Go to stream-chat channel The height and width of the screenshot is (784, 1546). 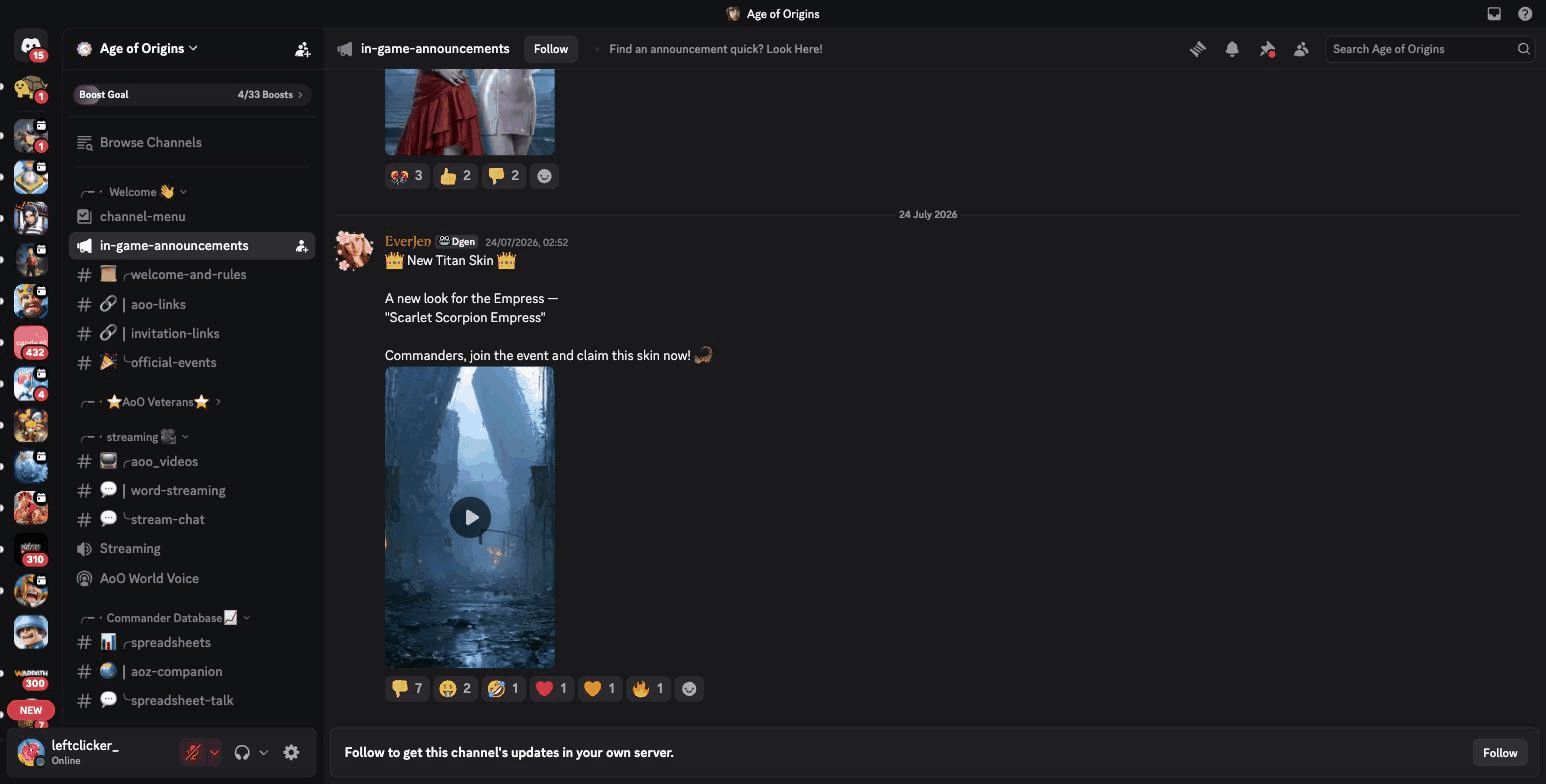coord(192,520)
